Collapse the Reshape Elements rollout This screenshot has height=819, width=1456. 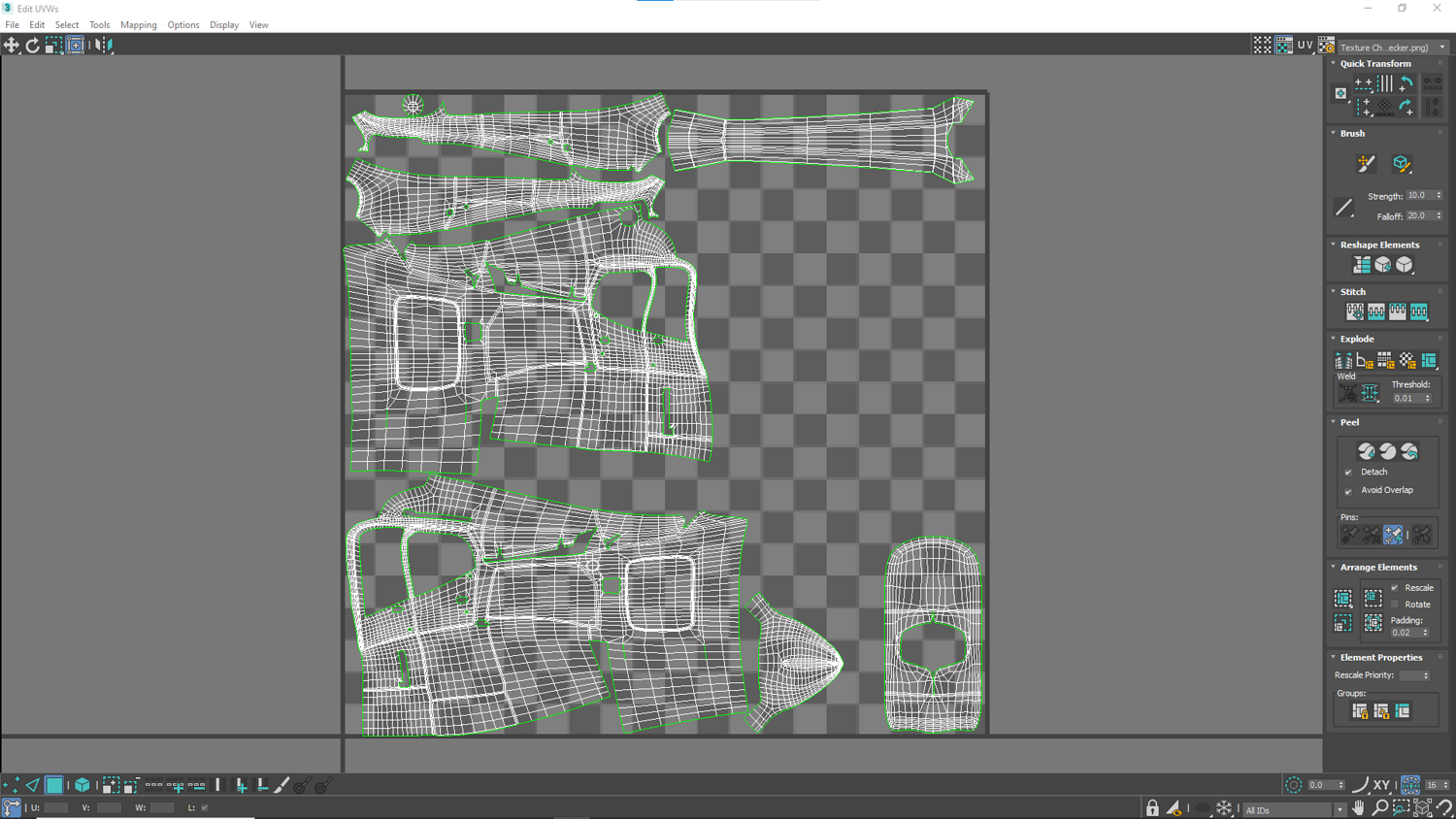(x=1334, y=246)
